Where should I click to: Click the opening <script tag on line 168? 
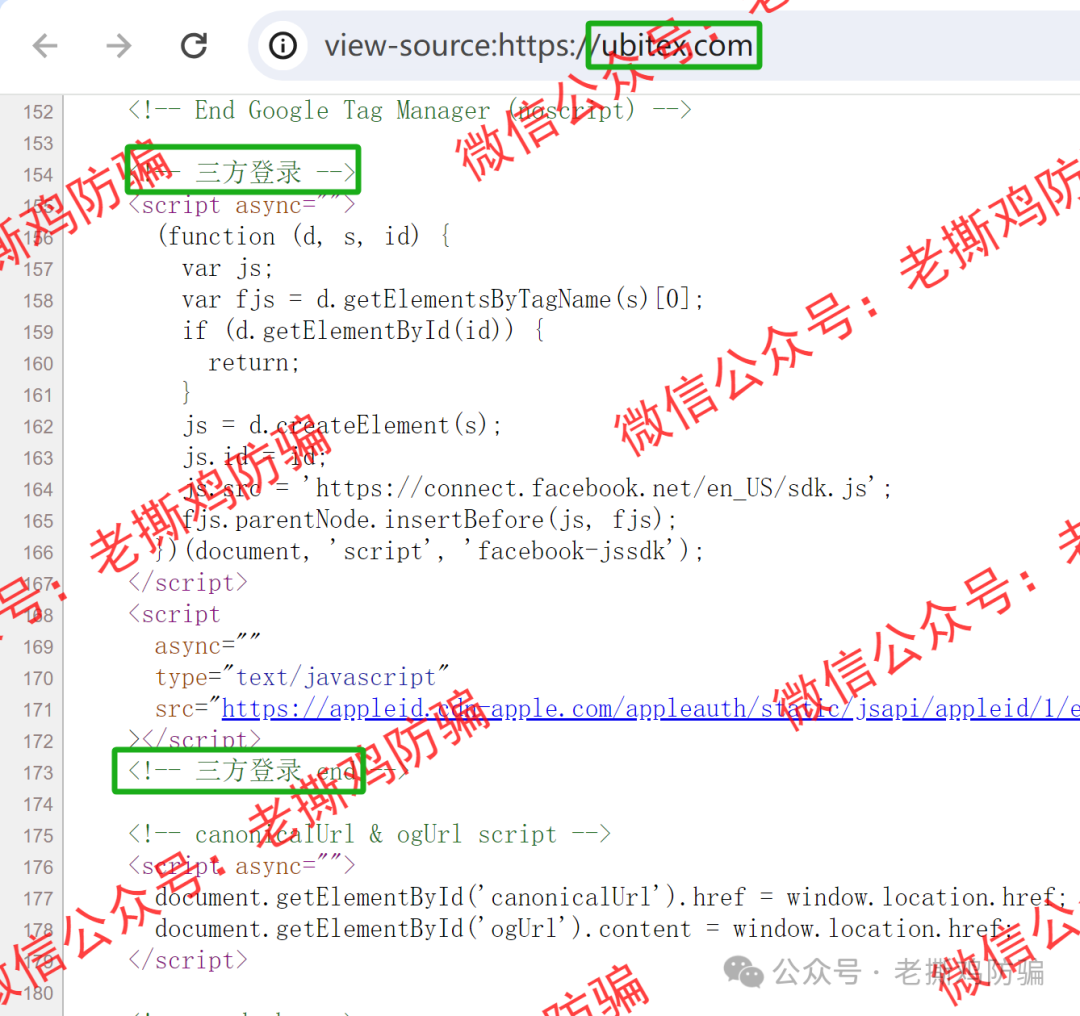pyautogui.click(x=174, y=614)
